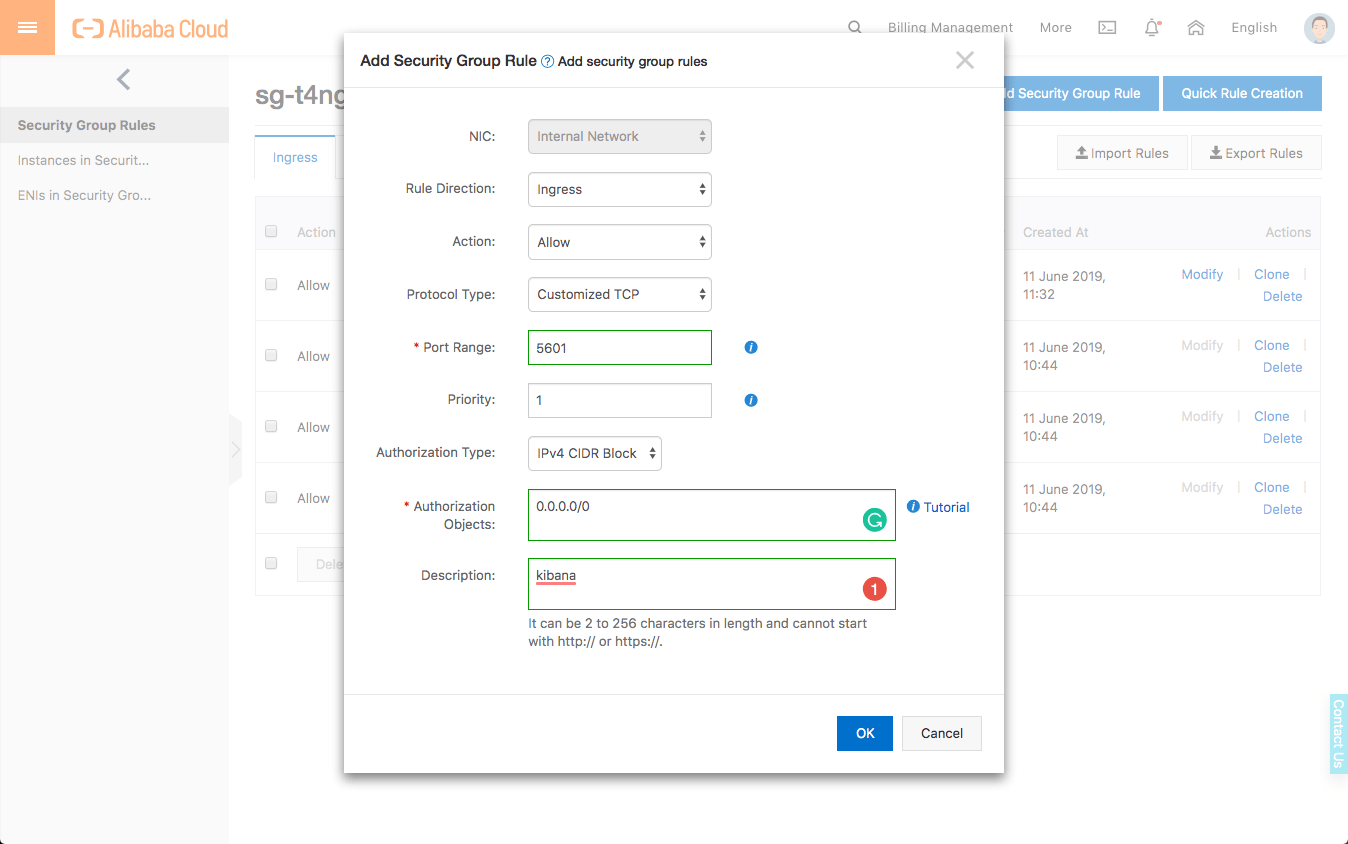Screen dimensions: 1348x844
Task: Cancel the security group rule dialog
Action: click(942, 733)
